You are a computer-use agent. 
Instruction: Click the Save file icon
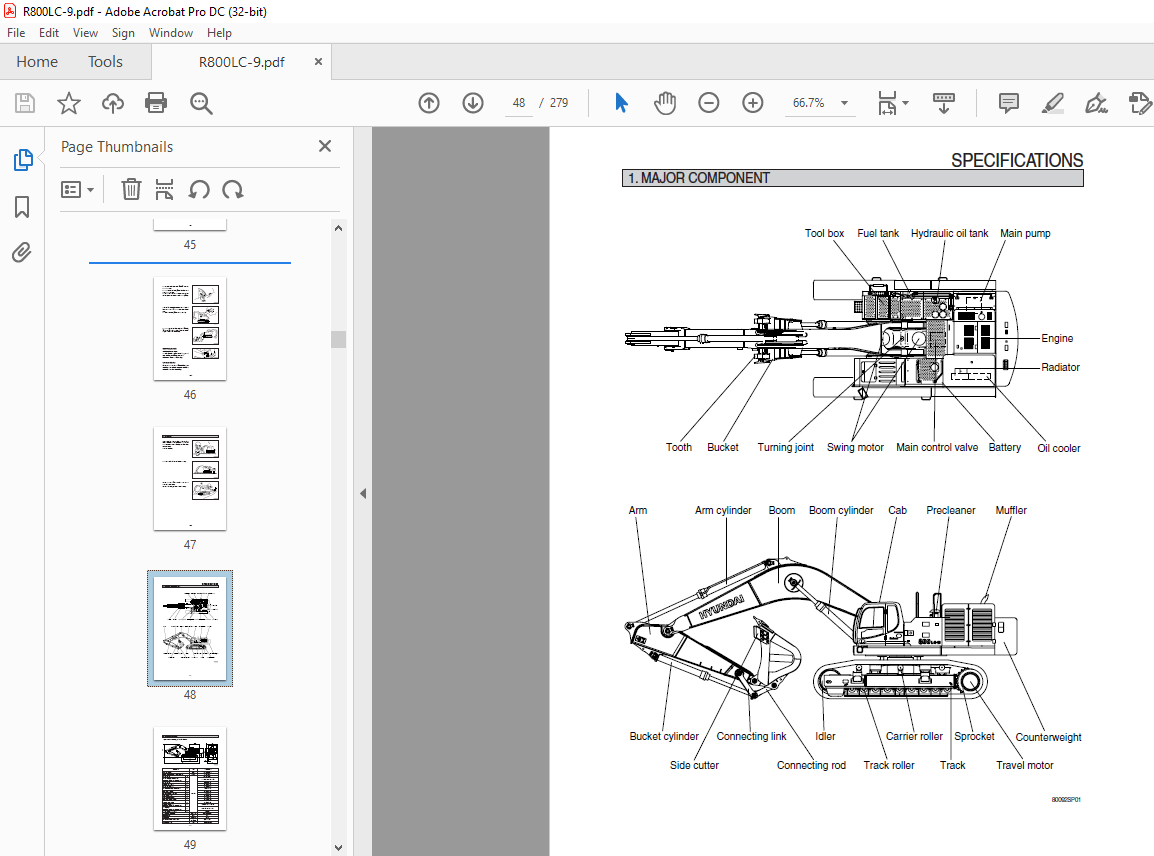25,103
